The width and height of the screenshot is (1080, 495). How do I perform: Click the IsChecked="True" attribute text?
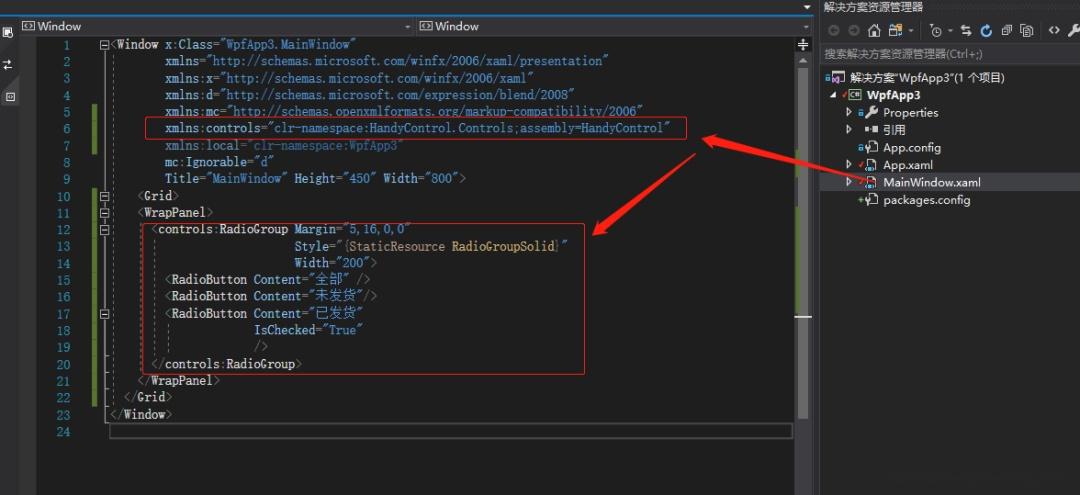308,330
